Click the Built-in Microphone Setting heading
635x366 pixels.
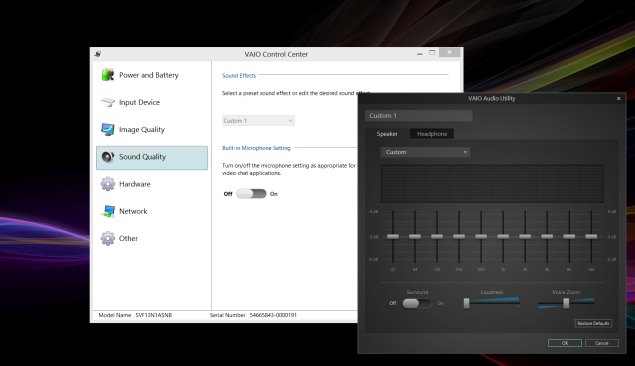[256, 148]
